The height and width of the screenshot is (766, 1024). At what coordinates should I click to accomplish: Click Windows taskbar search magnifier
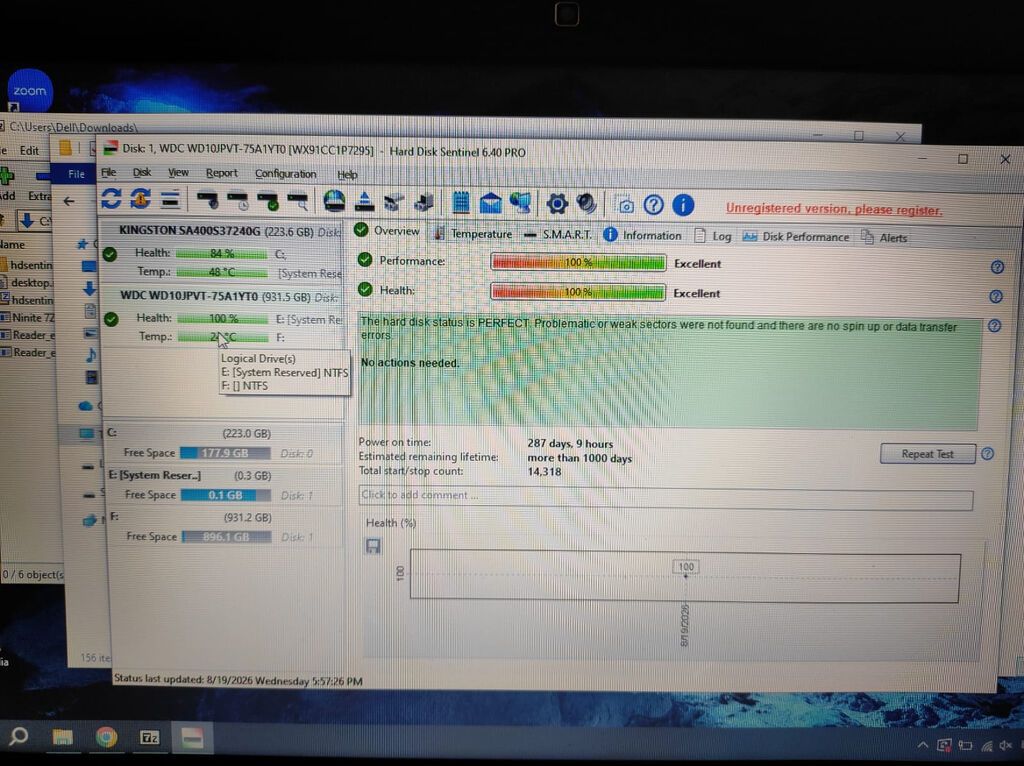(x=18, y=737)
